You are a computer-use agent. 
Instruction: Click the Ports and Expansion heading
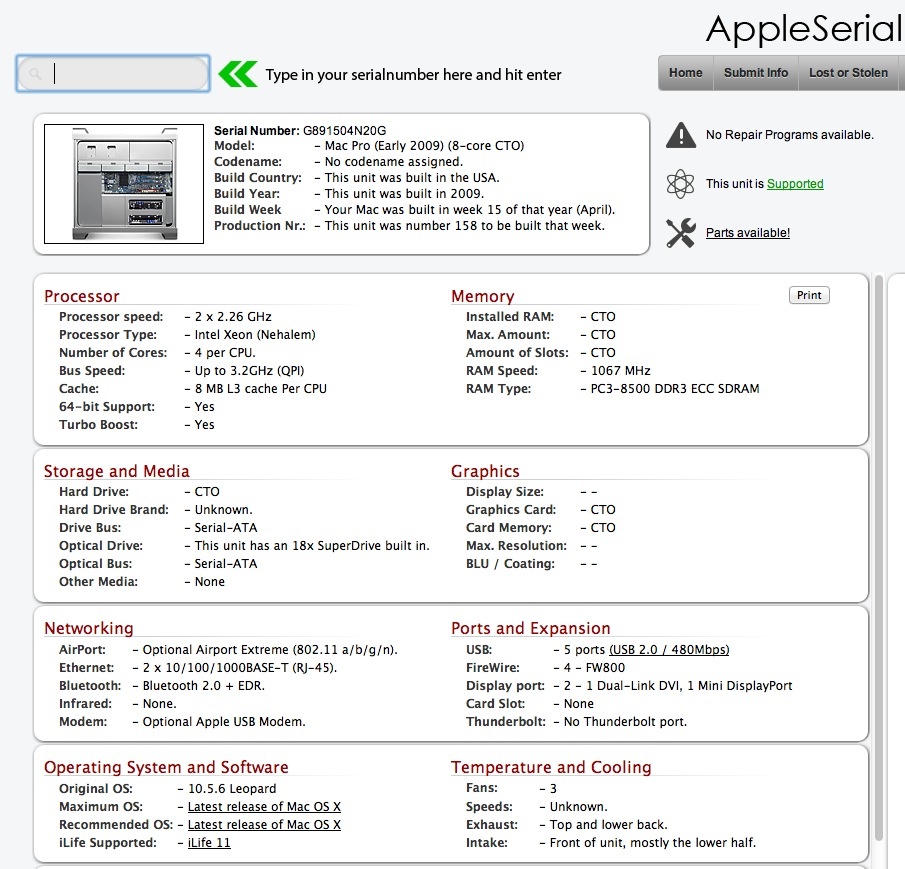531,628
